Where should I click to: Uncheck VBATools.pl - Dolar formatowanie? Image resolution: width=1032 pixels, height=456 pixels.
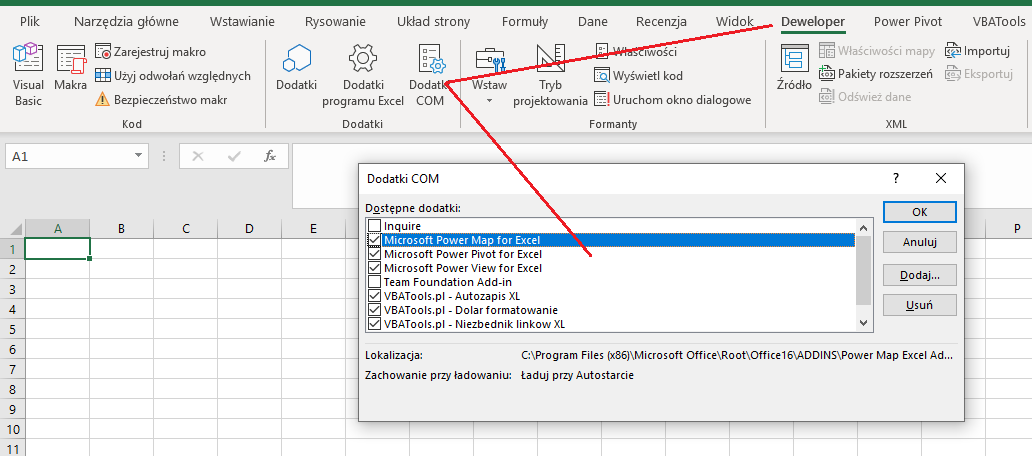(x=374, y=310)
